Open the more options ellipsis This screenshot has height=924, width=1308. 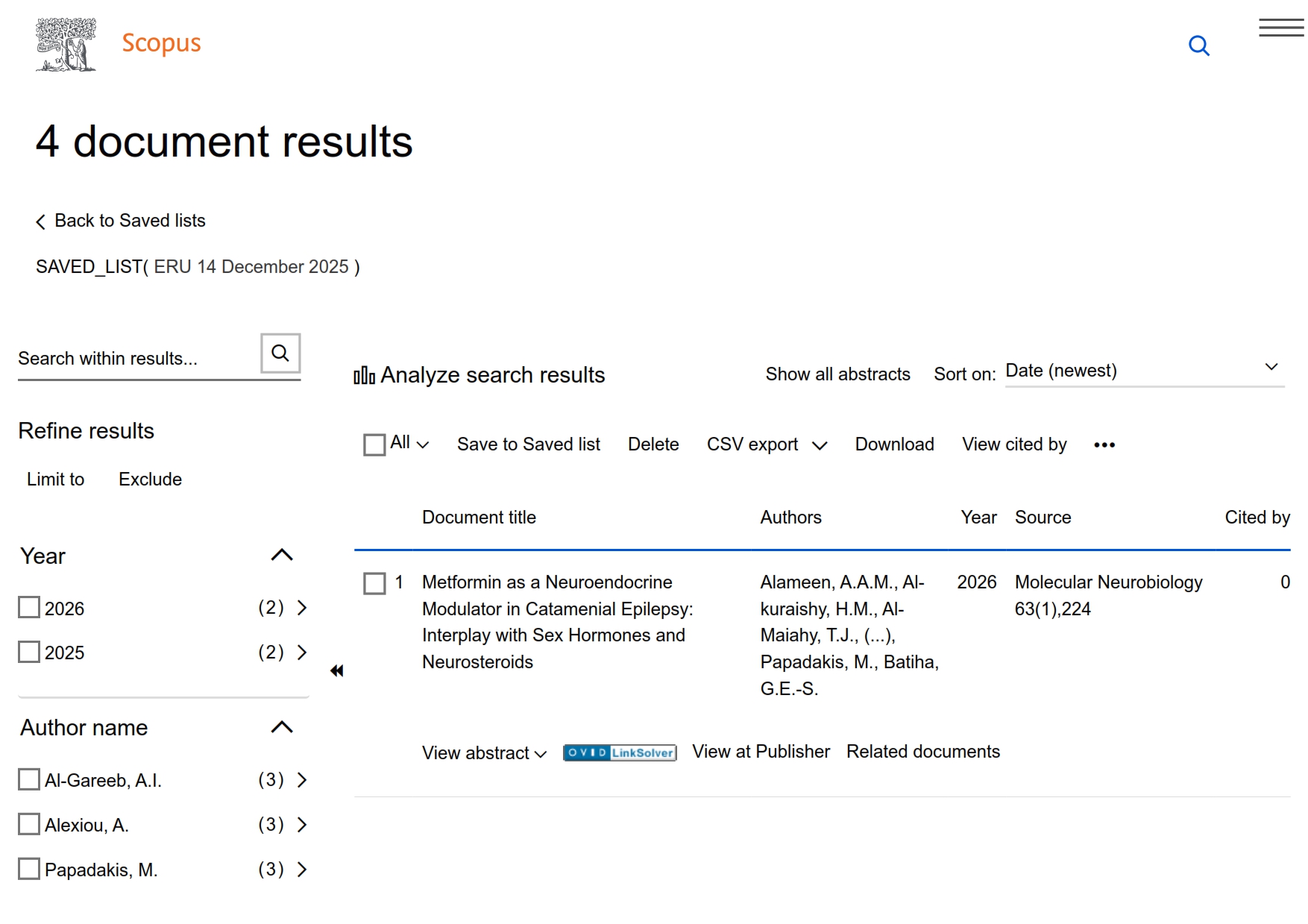1104,445
